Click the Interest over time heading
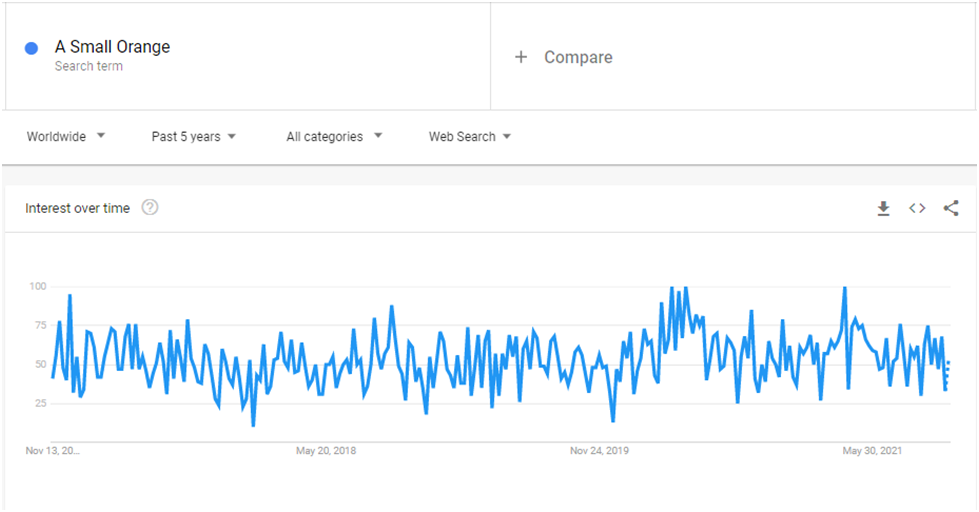This screenshot has height=512, width=979. tap(77, 209)
